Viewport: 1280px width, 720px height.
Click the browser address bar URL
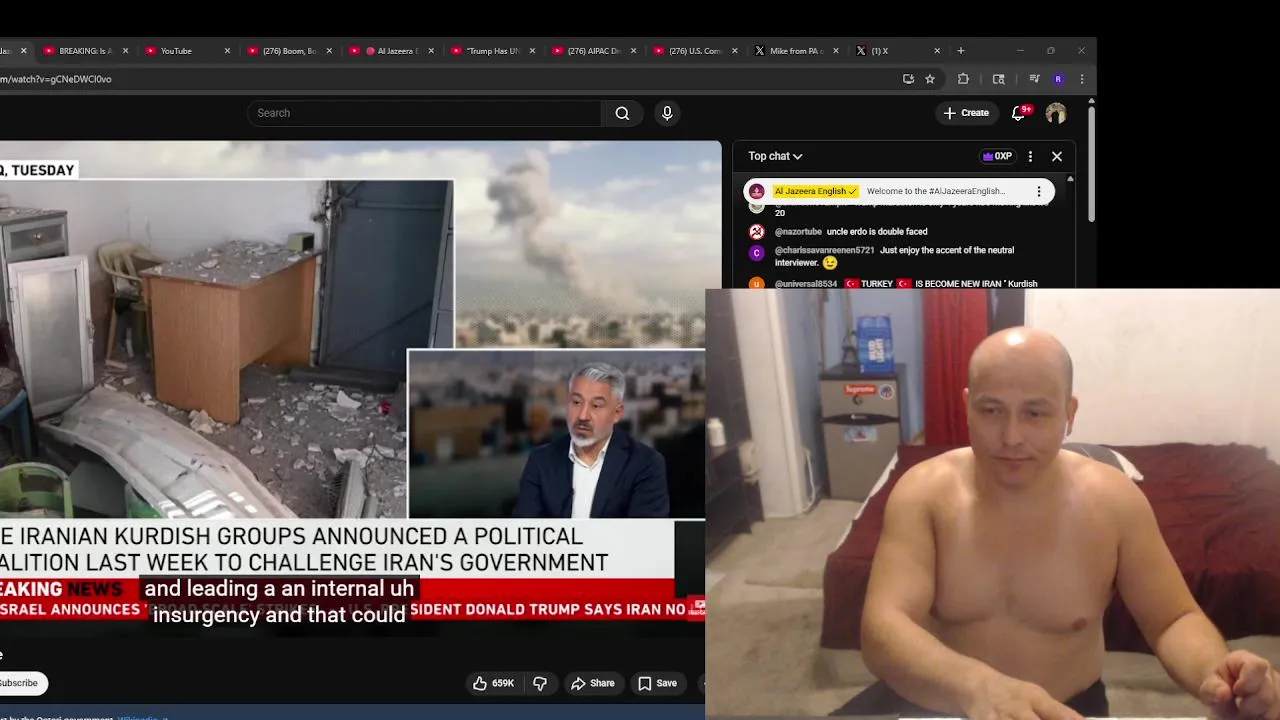[x=56, y=79]
